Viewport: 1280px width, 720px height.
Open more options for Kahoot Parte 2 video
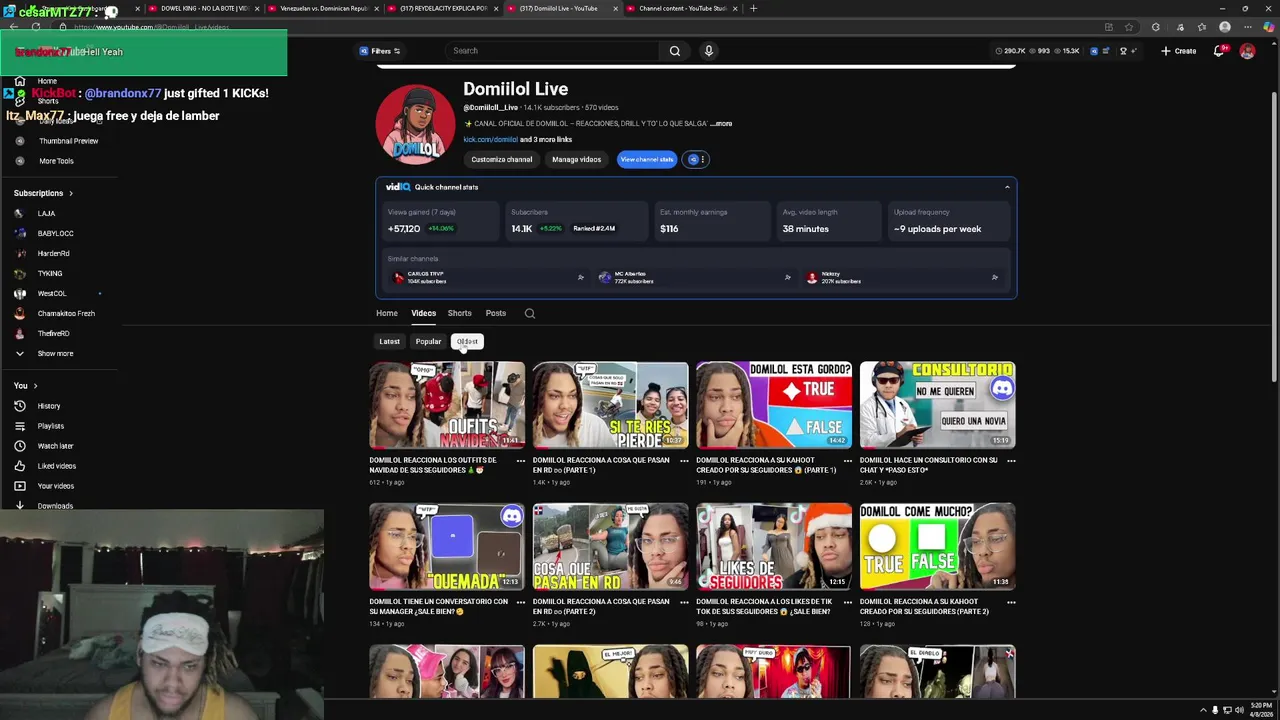1011,602
